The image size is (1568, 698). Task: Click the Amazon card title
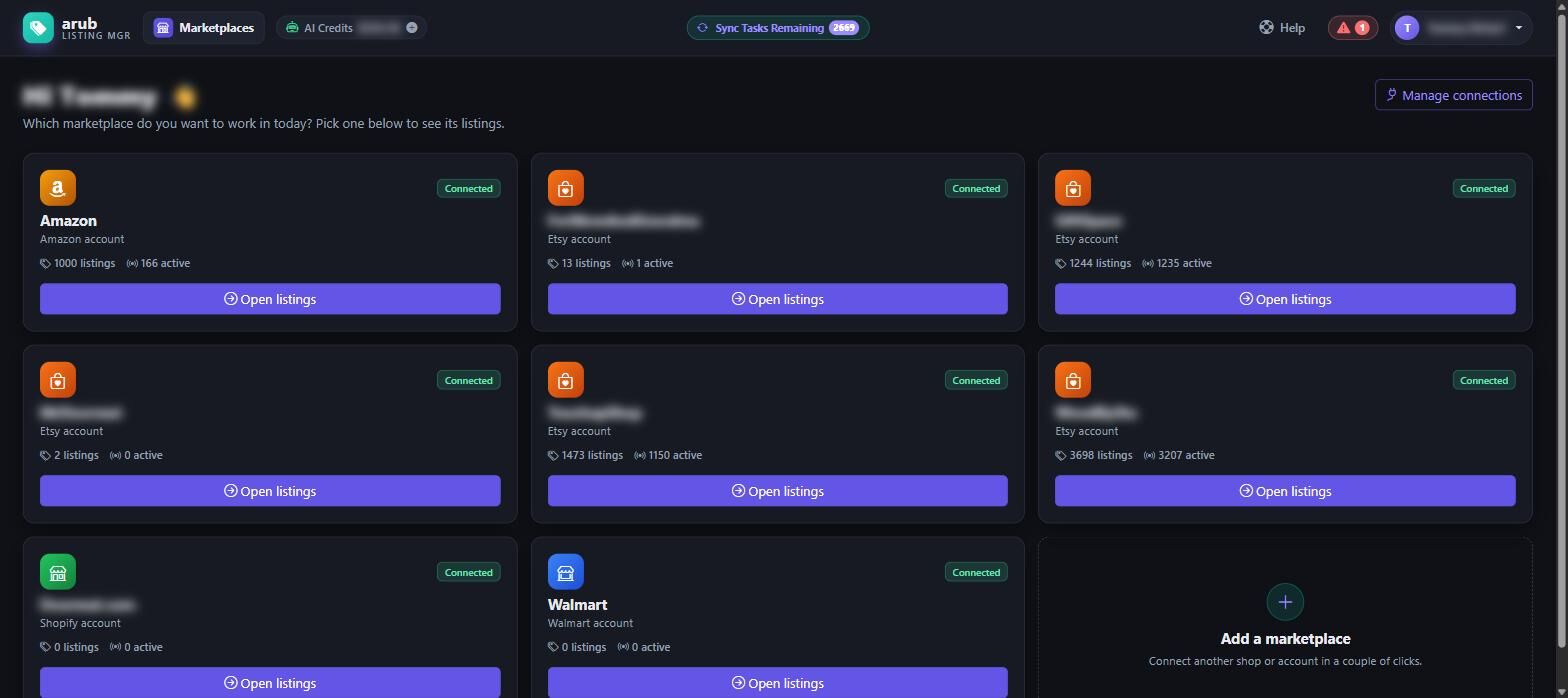68,221
